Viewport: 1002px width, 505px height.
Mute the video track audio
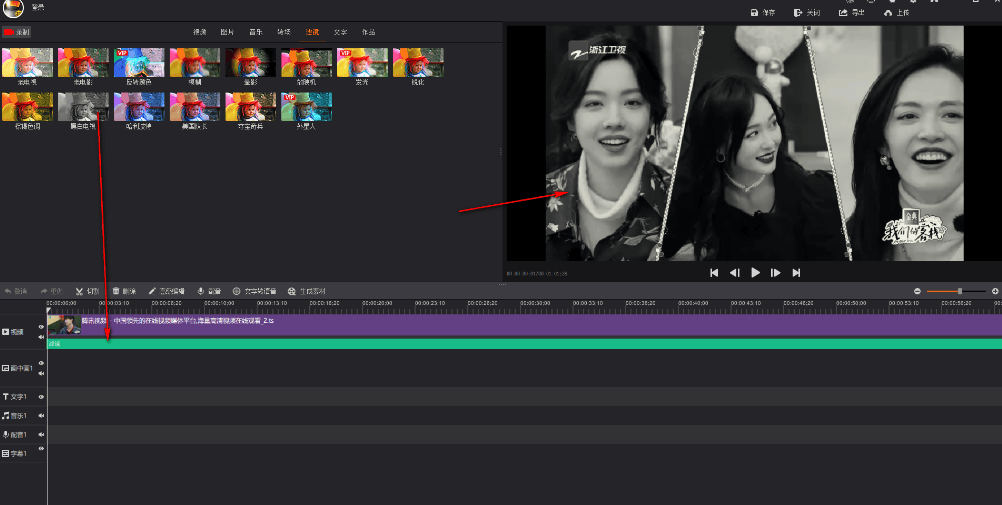(x=41, y=337)
